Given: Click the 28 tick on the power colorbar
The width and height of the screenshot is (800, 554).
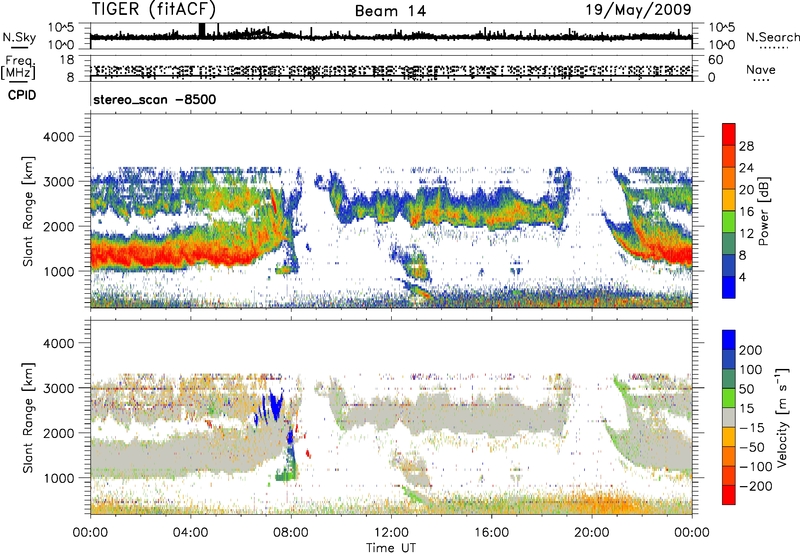Looking at the screenshot, I should click(746, 146).
